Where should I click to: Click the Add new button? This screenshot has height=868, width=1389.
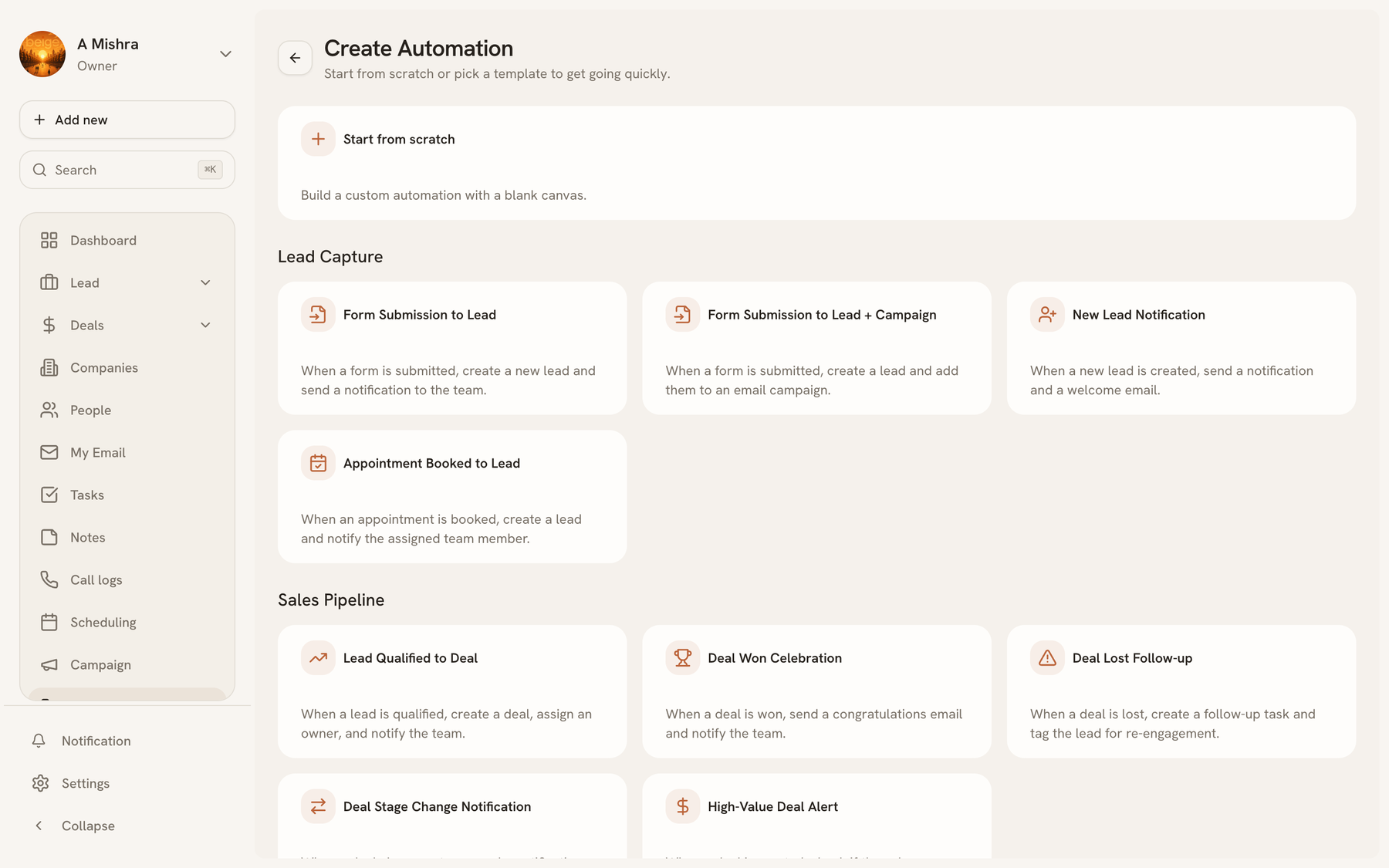(x=127, y=120)
